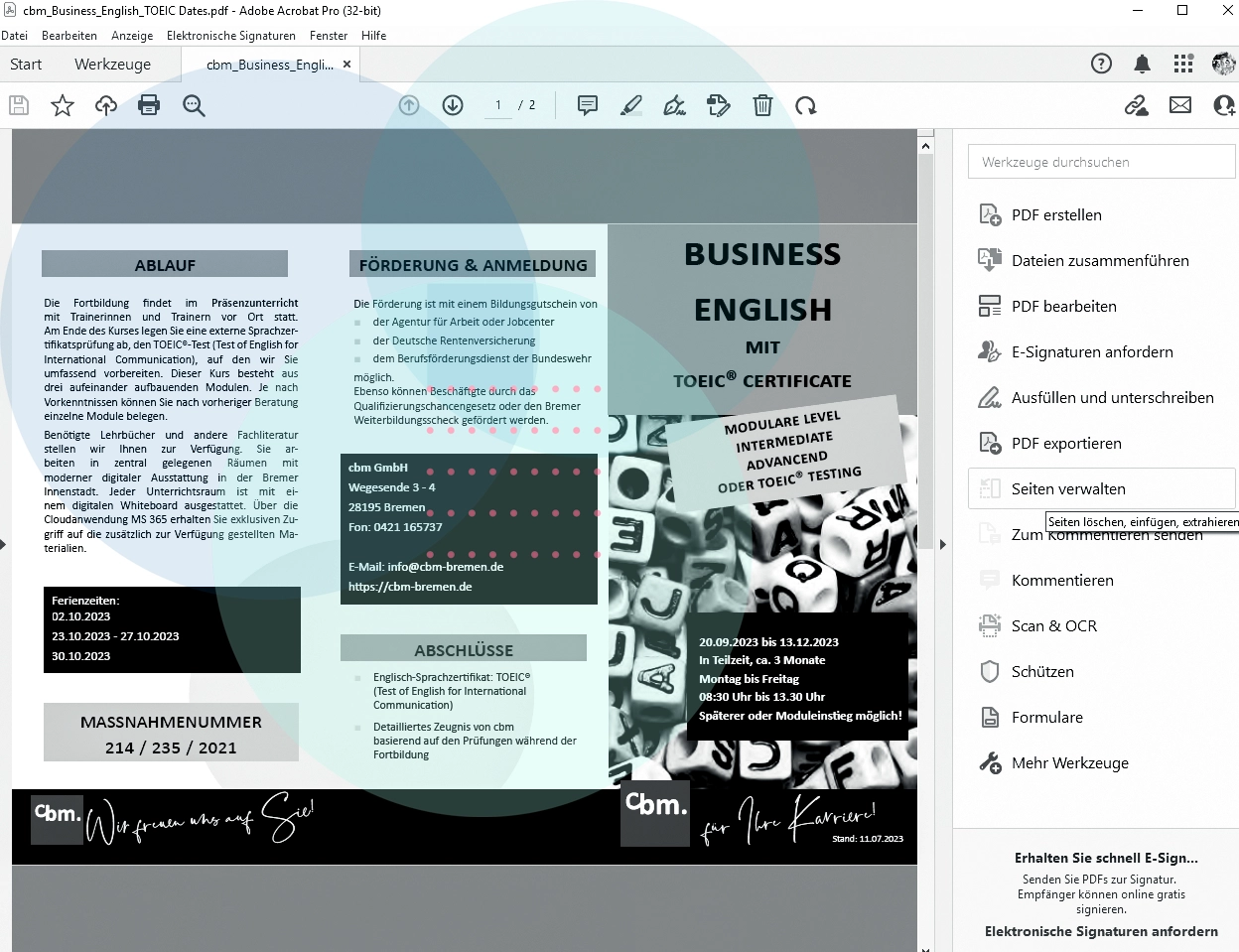Open the Bearbeiten menu
Screen dimensions: 1239x952
69,36
